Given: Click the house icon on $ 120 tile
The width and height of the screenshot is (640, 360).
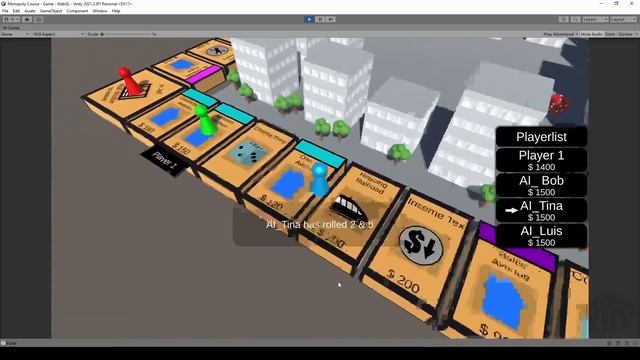Looking at the screenshot, I should tap(289, 184).
